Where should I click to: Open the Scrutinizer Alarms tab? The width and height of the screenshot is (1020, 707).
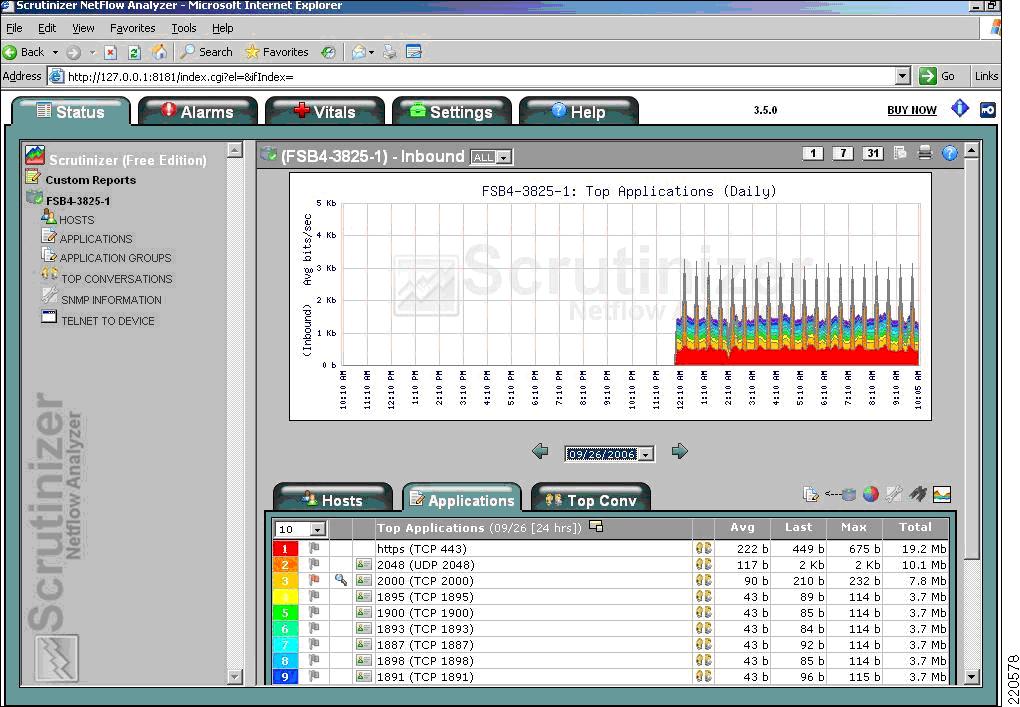pyautogui.click(x=198, y=111)
